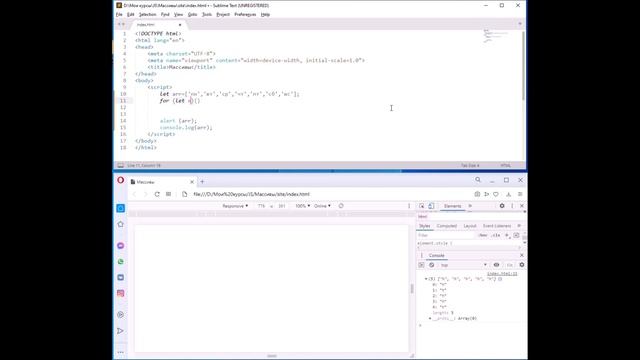Click the Sublime editor vertical scrollbar
640x360 pixels.
523,65
